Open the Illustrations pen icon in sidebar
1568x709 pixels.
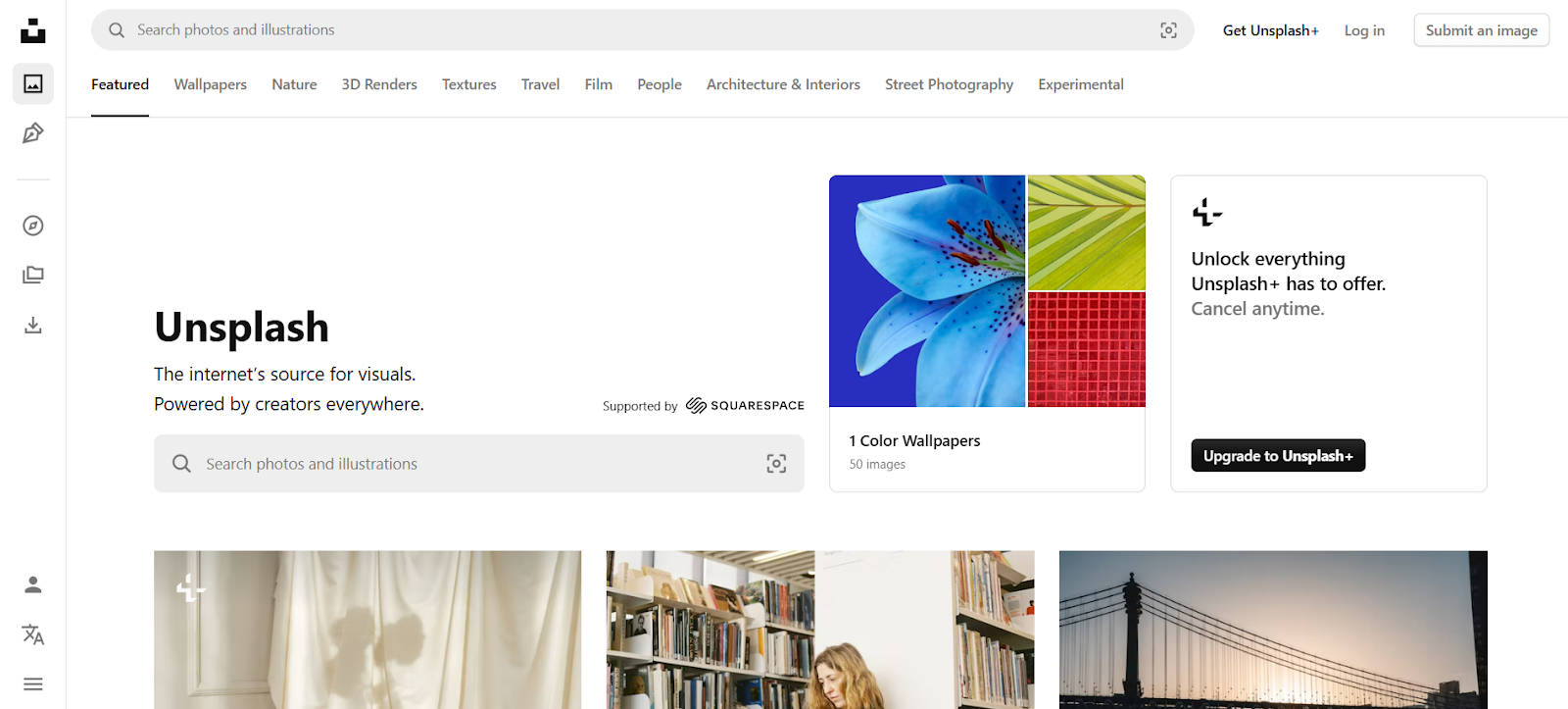tap(33, 133)
